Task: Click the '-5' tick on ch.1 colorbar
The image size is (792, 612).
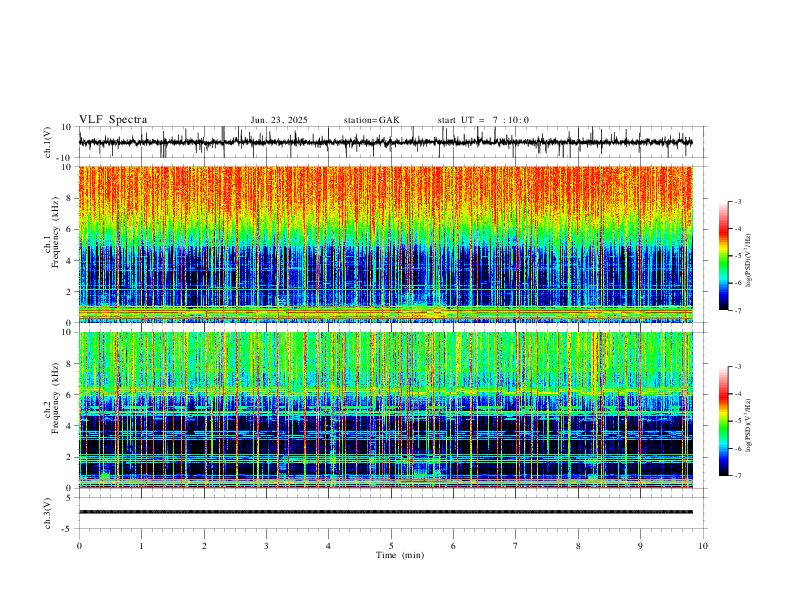Action: [x=737, y=256]
